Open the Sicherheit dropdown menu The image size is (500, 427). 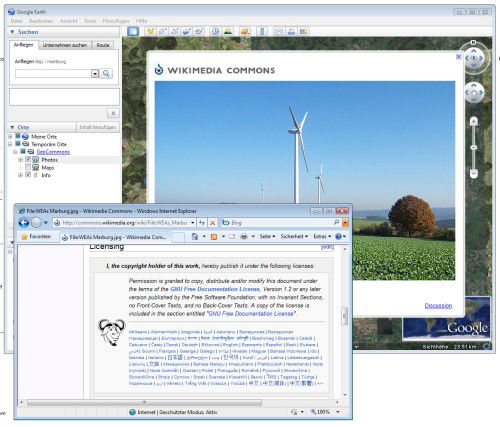294,236
